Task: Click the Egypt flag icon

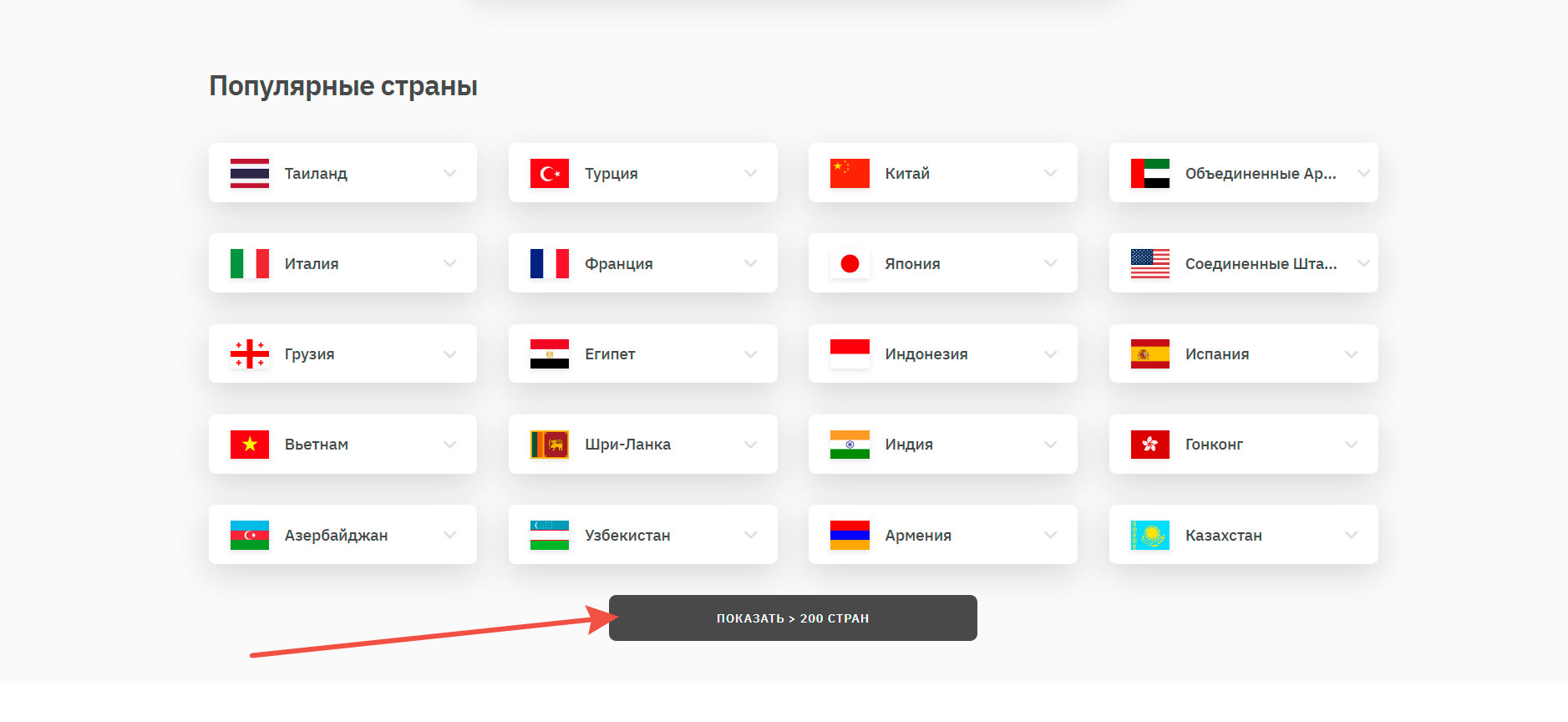Action: pos(550,353)
